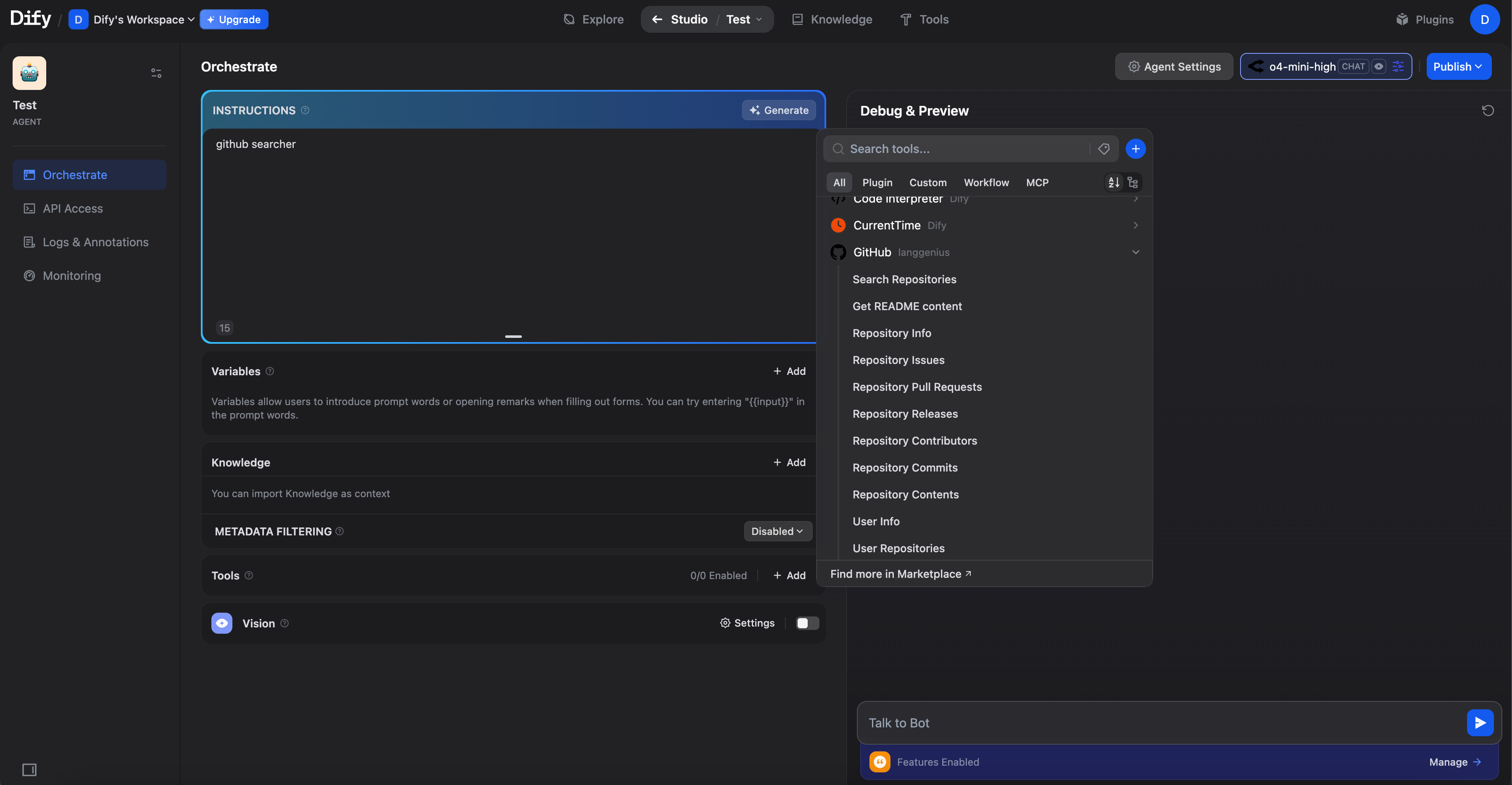Select the MCP tab in tools popup
This screenshot has width=1512, height=785.
pos(1037,183)
